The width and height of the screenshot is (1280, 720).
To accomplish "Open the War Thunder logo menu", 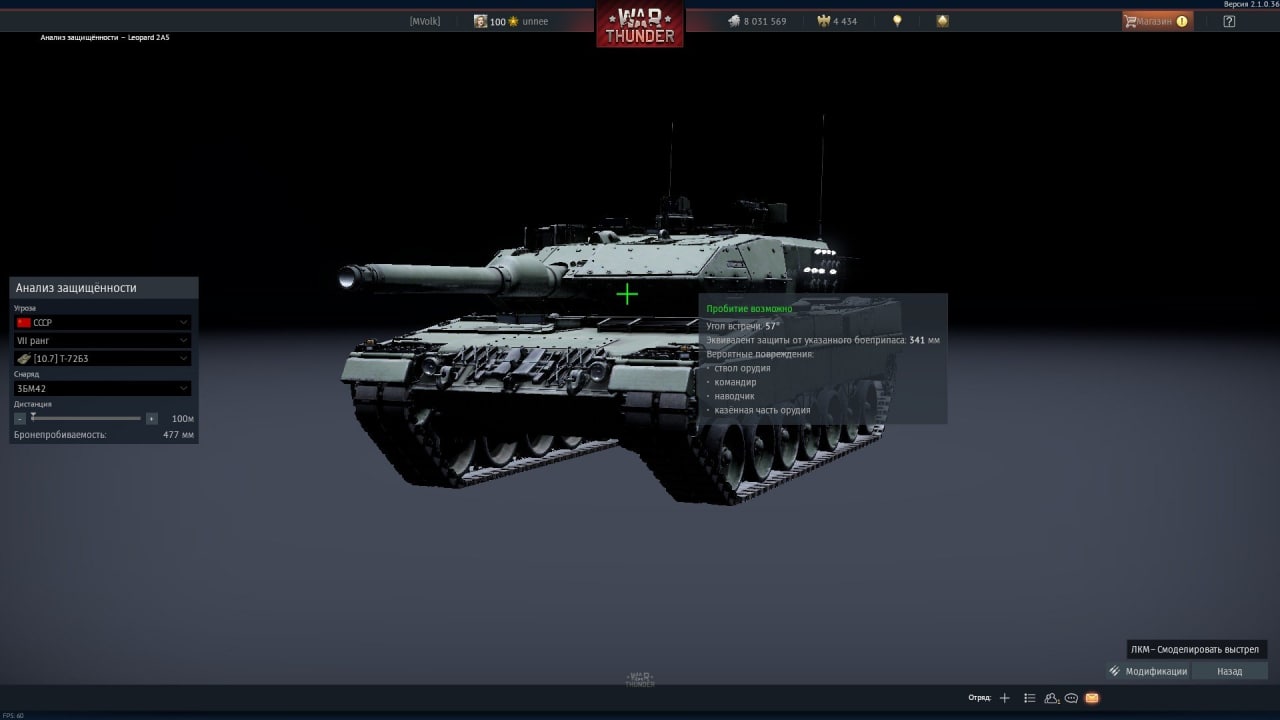I will click(640, 24).
